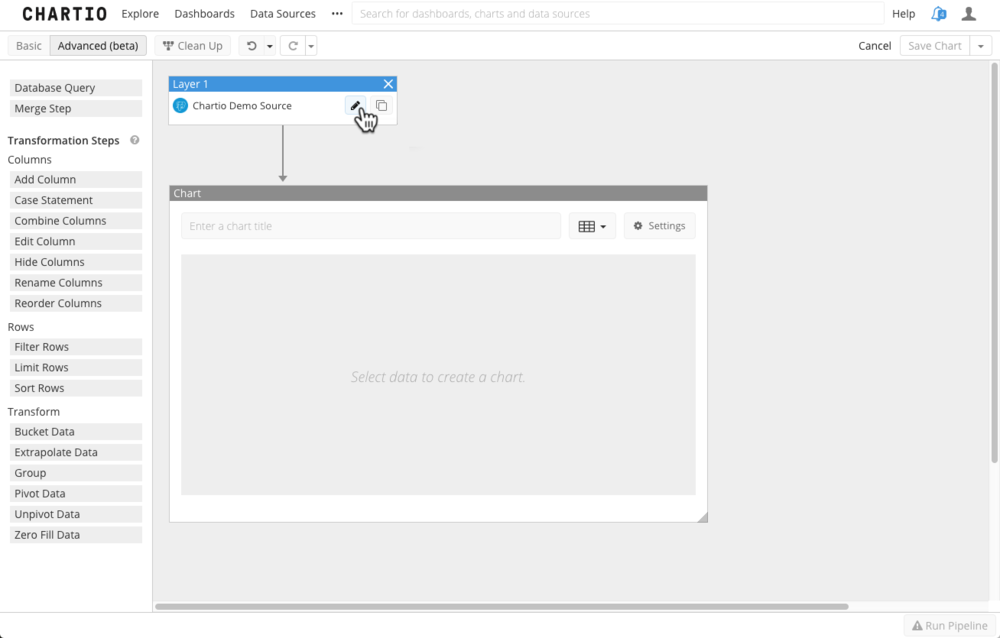Click the Chartio logo
The image size is (1000, 638).
pos(64,13)
